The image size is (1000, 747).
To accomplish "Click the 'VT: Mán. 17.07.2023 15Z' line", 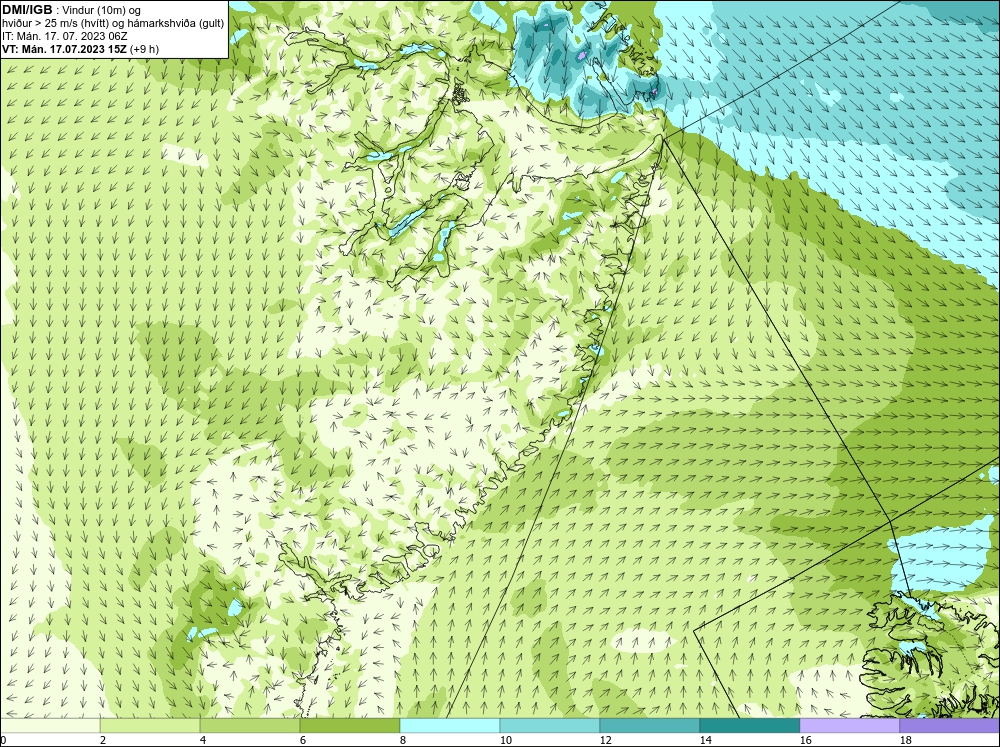I will tap(64, 49).
